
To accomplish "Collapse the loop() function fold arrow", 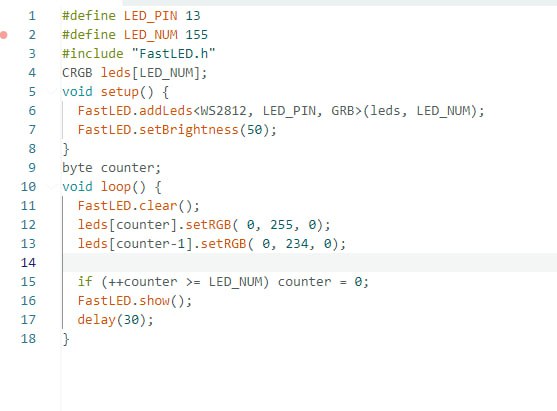I will 52,186.
